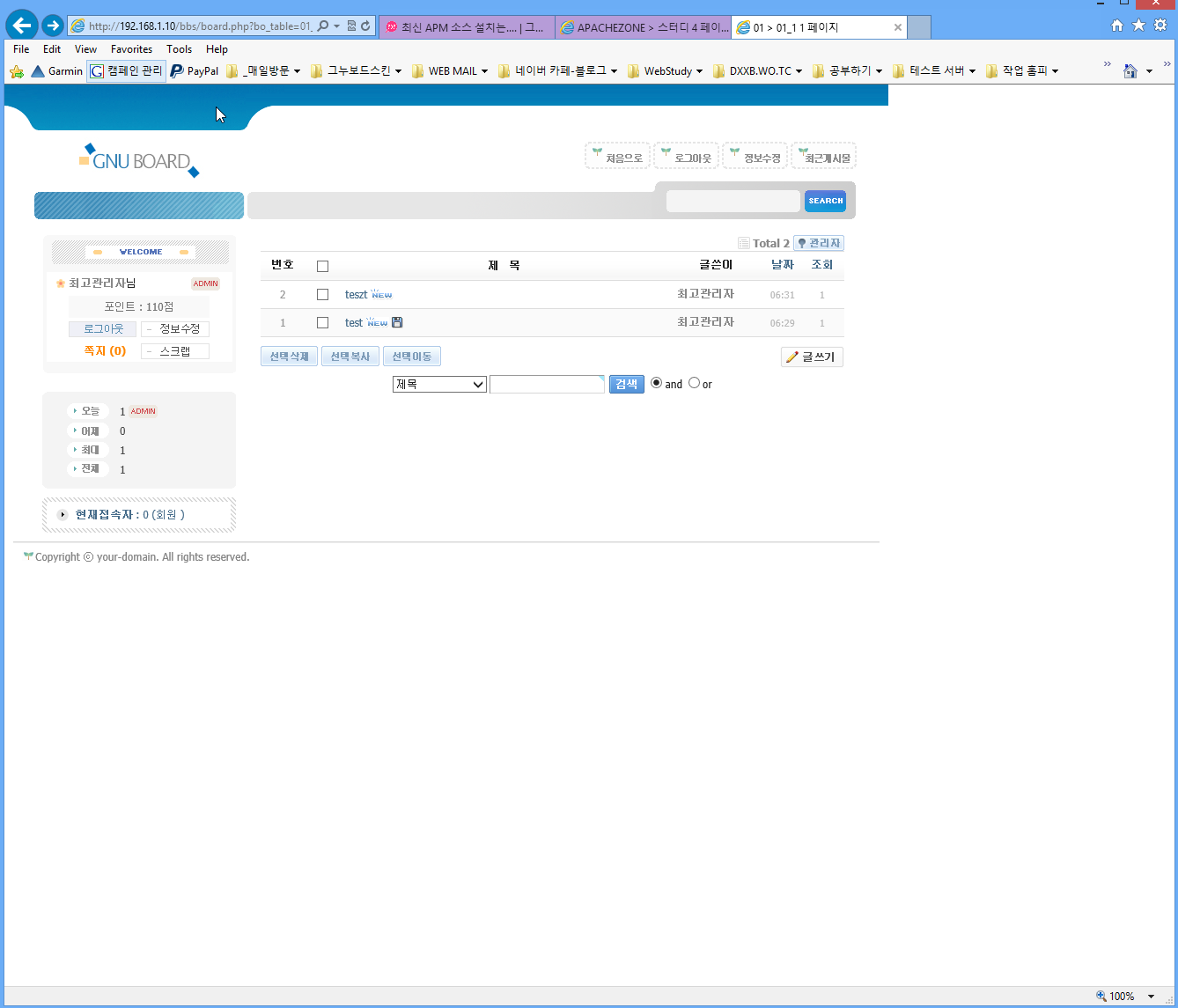Check the select-all checkbox in the table header
This screenshot has width=1178, height=1008.
click(322, 266)
